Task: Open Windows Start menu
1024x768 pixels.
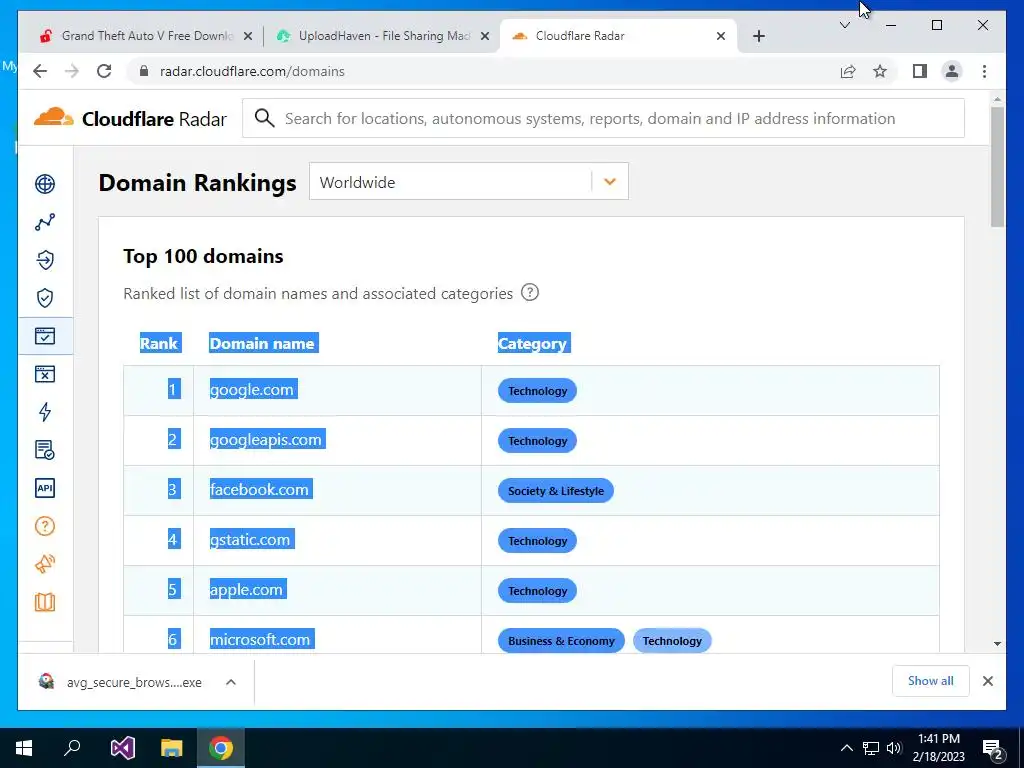Action: point(24,748)
